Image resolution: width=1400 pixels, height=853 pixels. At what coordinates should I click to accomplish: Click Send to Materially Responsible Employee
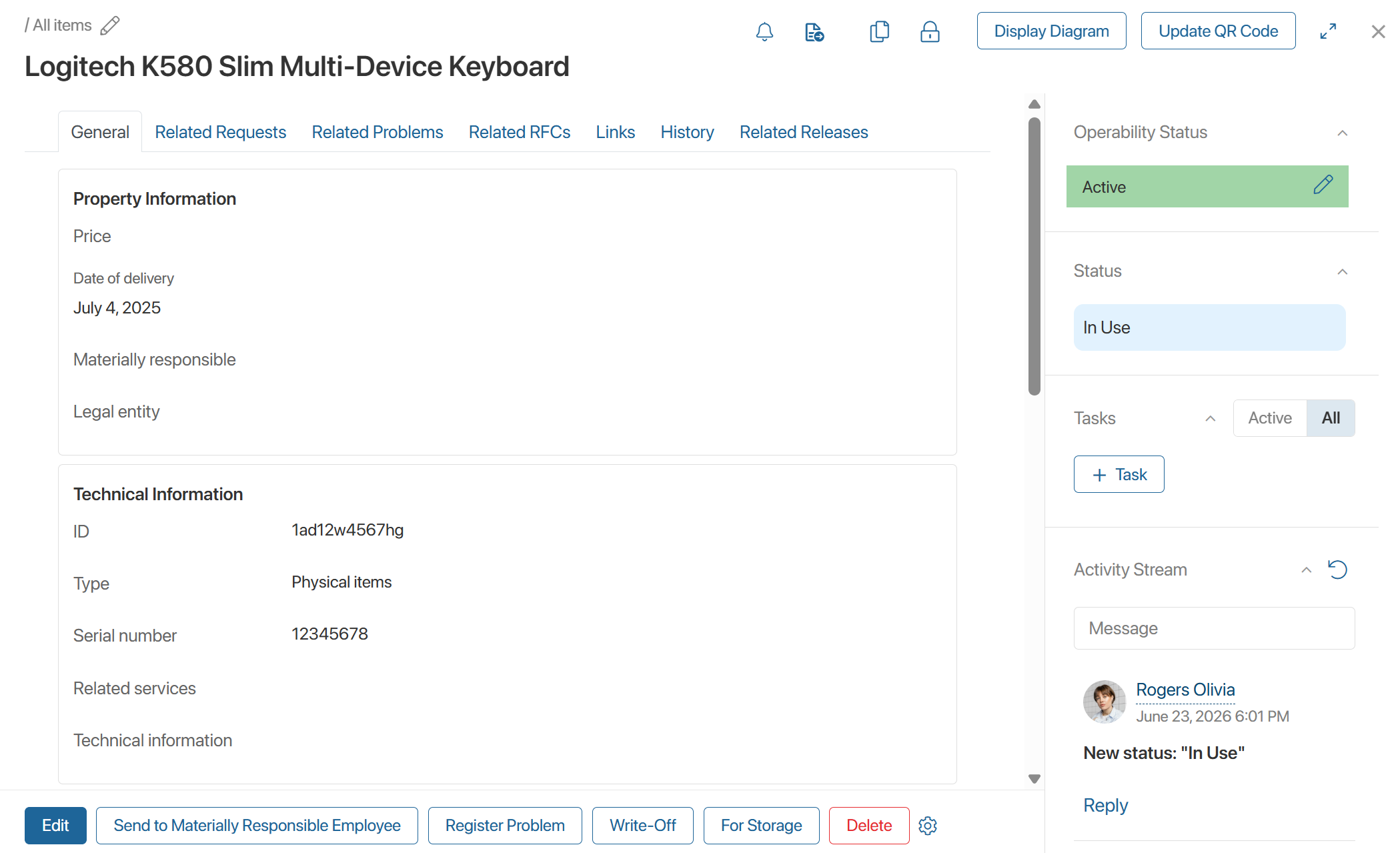[x=257, y=826]
